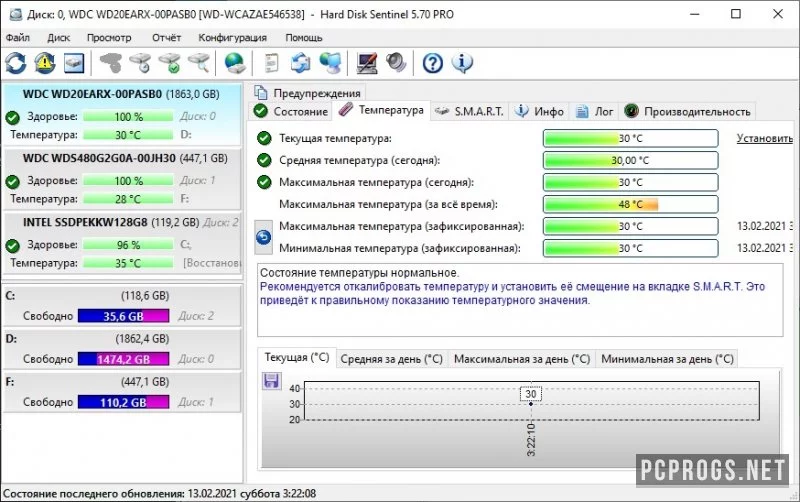Switch to the Производительность tab
Image resolution: width=800 pixels, height=502 pixels.
point(687,111)
